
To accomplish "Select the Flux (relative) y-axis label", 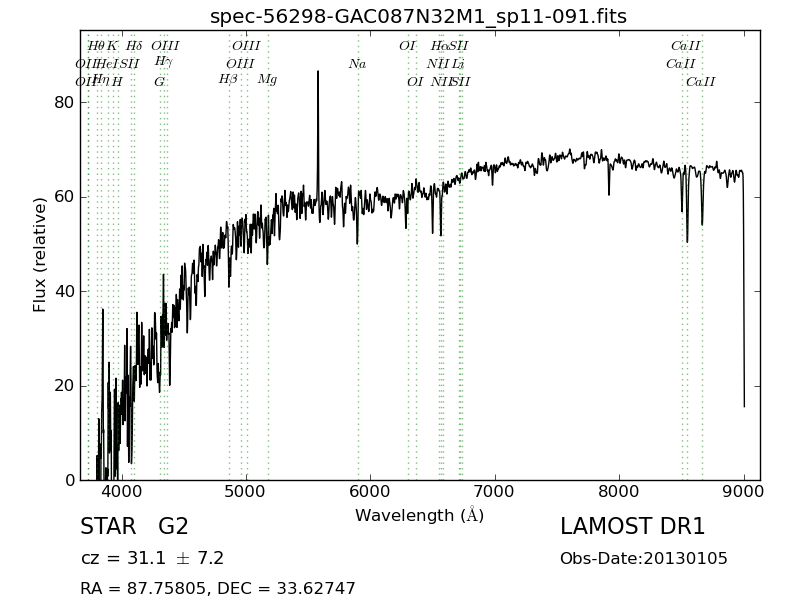I will tap(39, 255).
